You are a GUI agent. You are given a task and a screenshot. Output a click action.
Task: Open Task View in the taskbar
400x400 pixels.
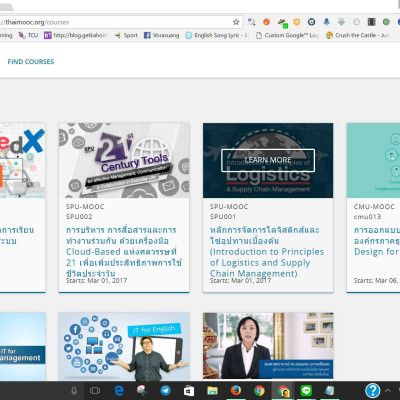coord(95,390)
